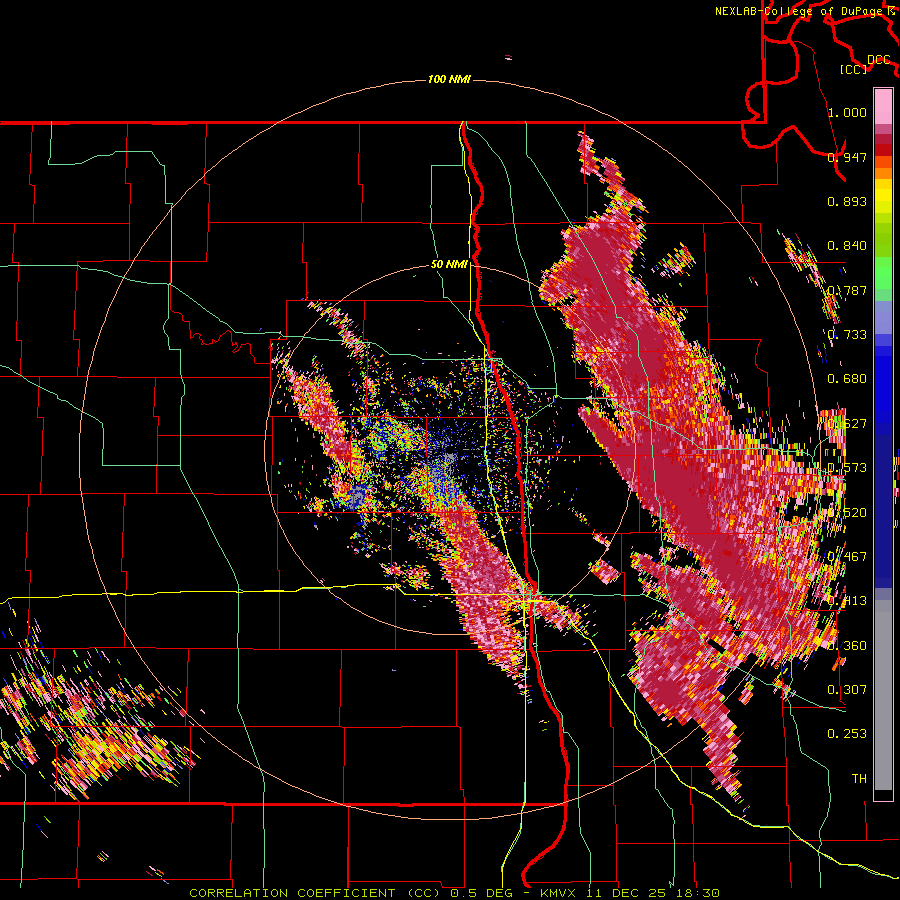Click the CORRELATION COEFFICIENT (CC) caption text
This screenshot has height=900, width=900.
coord(315,893)
